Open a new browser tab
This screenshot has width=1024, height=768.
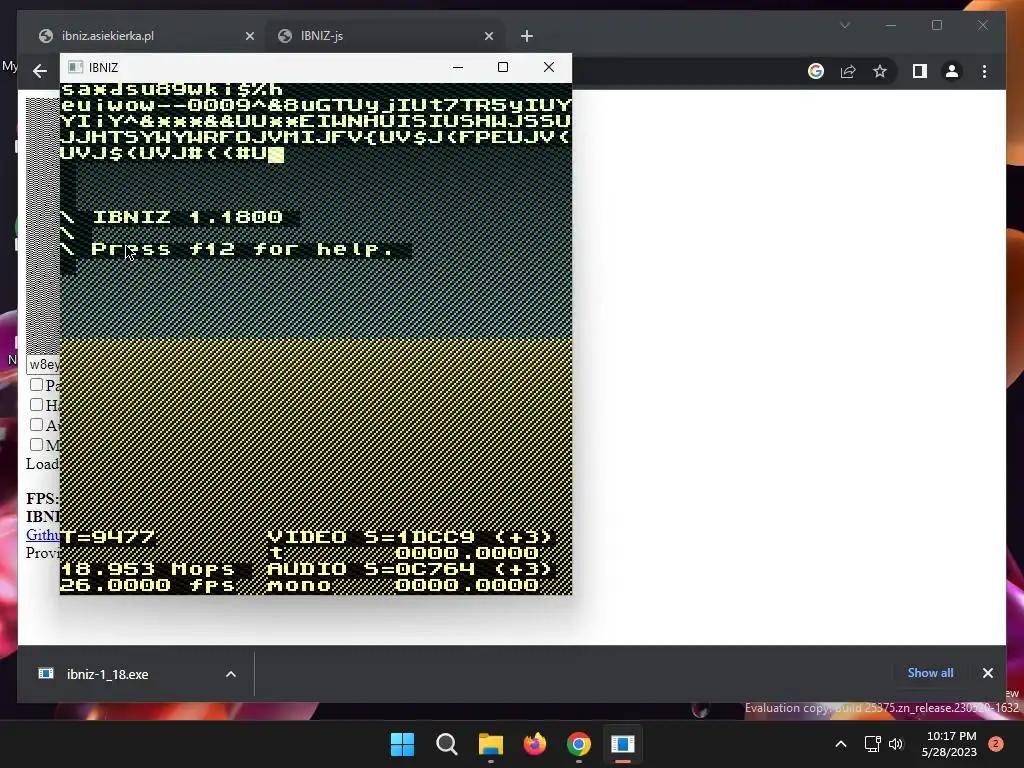tap(527, 37)
